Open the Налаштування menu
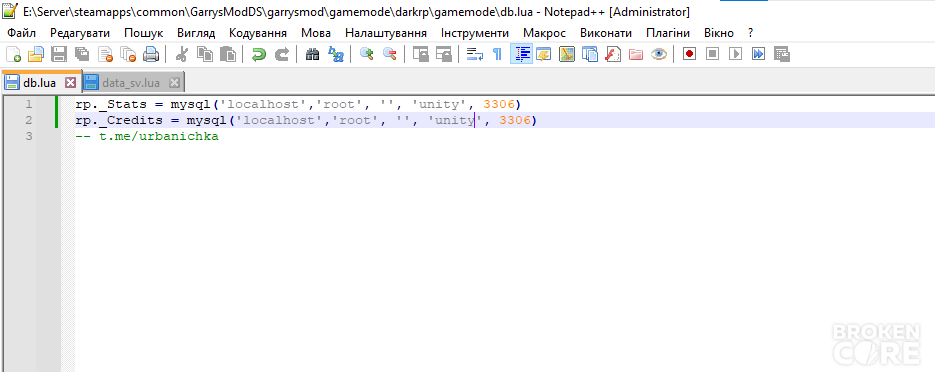Image resolution: width=935 pixels, height=372 pixels. click(386, 33)
